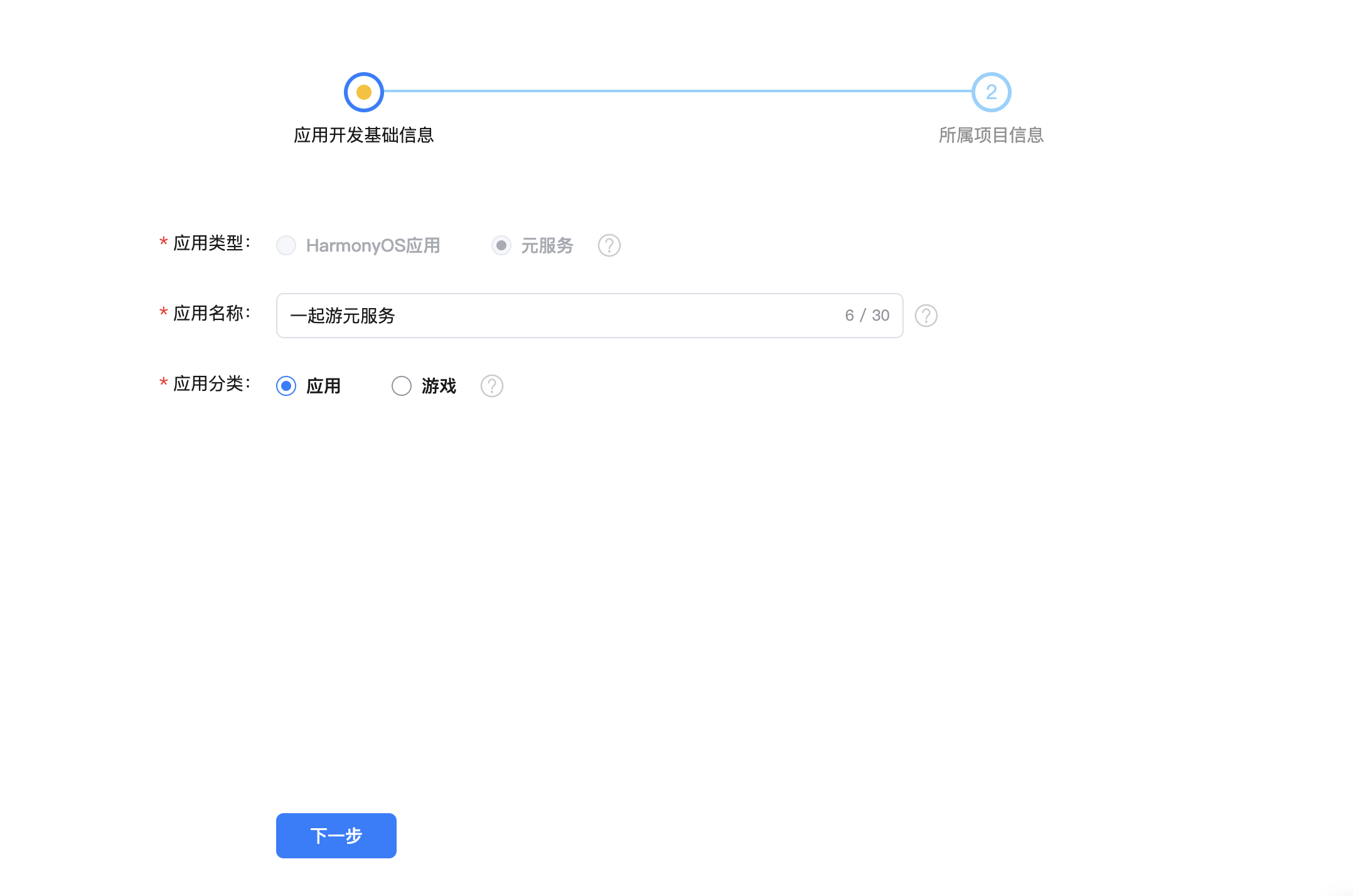Choose 游戏 category radio button

(x=402, y=386)
